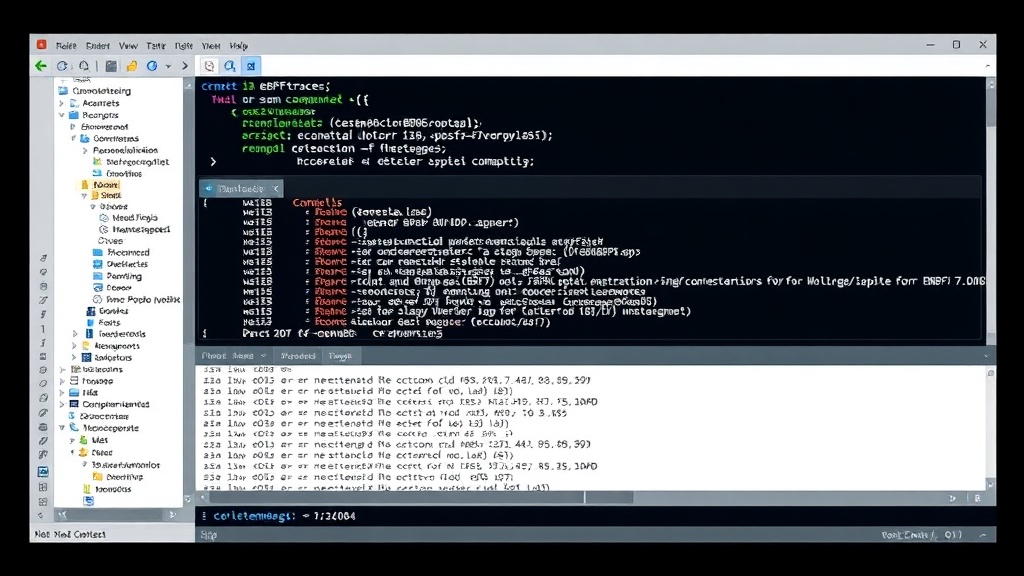Open the View menu
This screenshot has width=1024, height=576.
tap(128, 46)
